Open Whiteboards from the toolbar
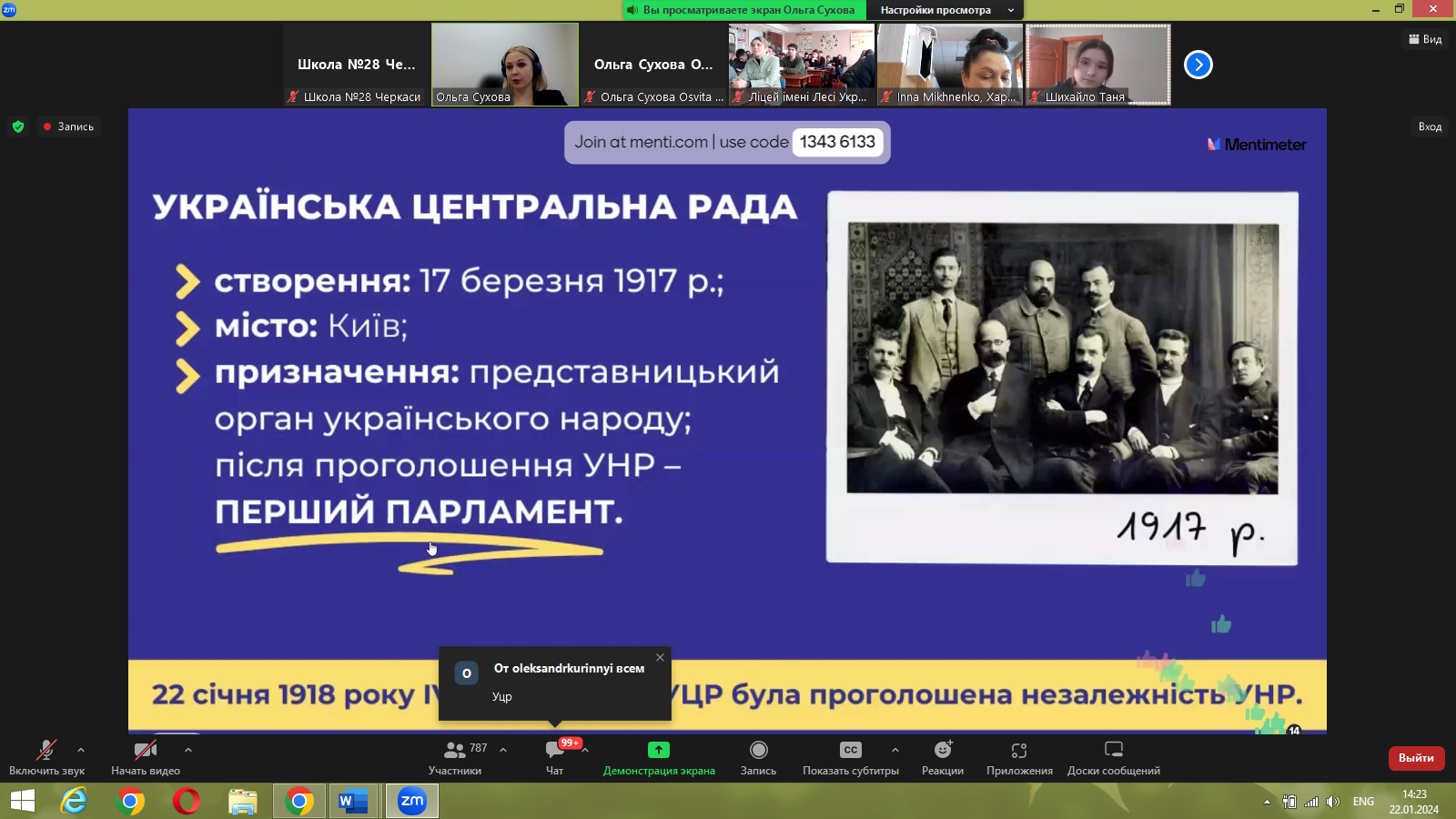The height and width of the screenshot is (819, 1456). [1113, 756]
